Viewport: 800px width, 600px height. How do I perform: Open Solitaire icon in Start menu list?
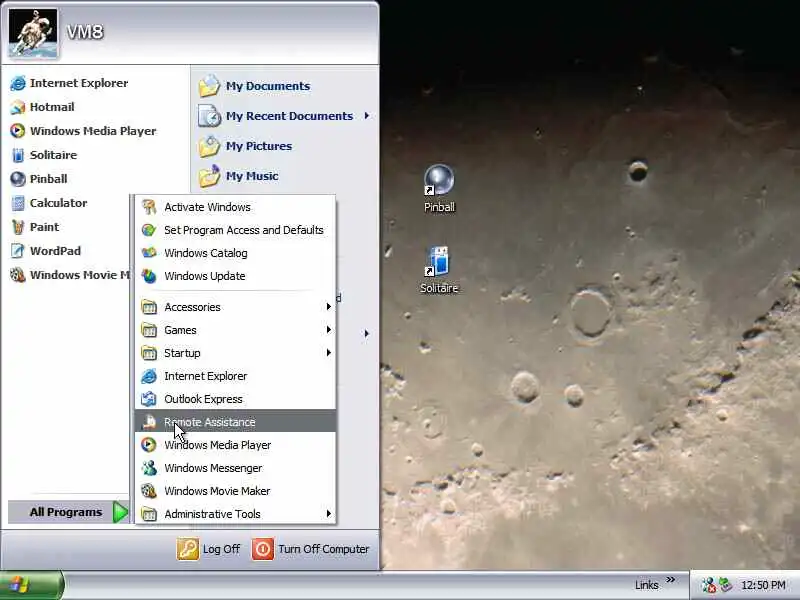pos(18,155)
